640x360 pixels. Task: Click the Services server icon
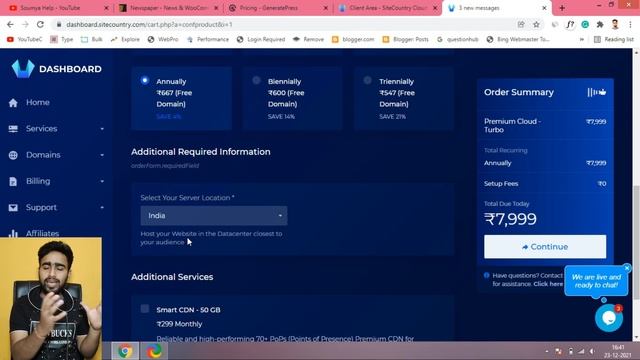(13, 129)
